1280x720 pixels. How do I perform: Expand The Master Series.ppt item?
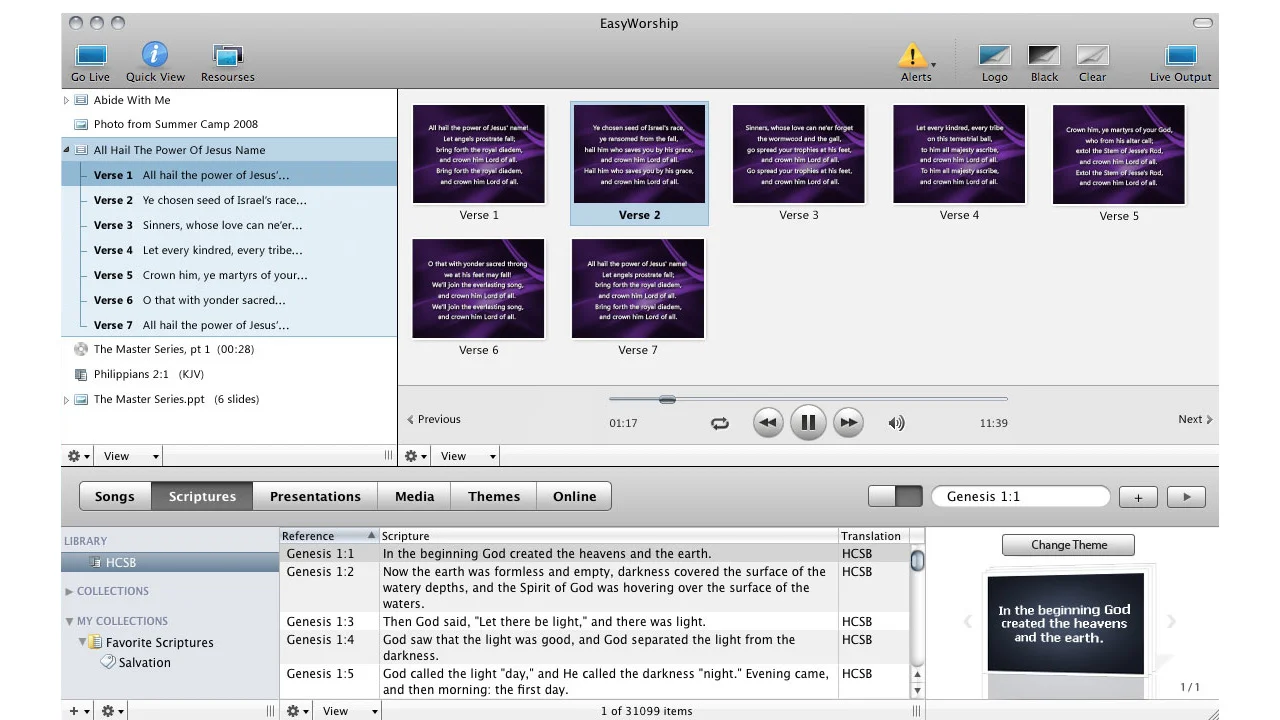(x=67, y=400)
